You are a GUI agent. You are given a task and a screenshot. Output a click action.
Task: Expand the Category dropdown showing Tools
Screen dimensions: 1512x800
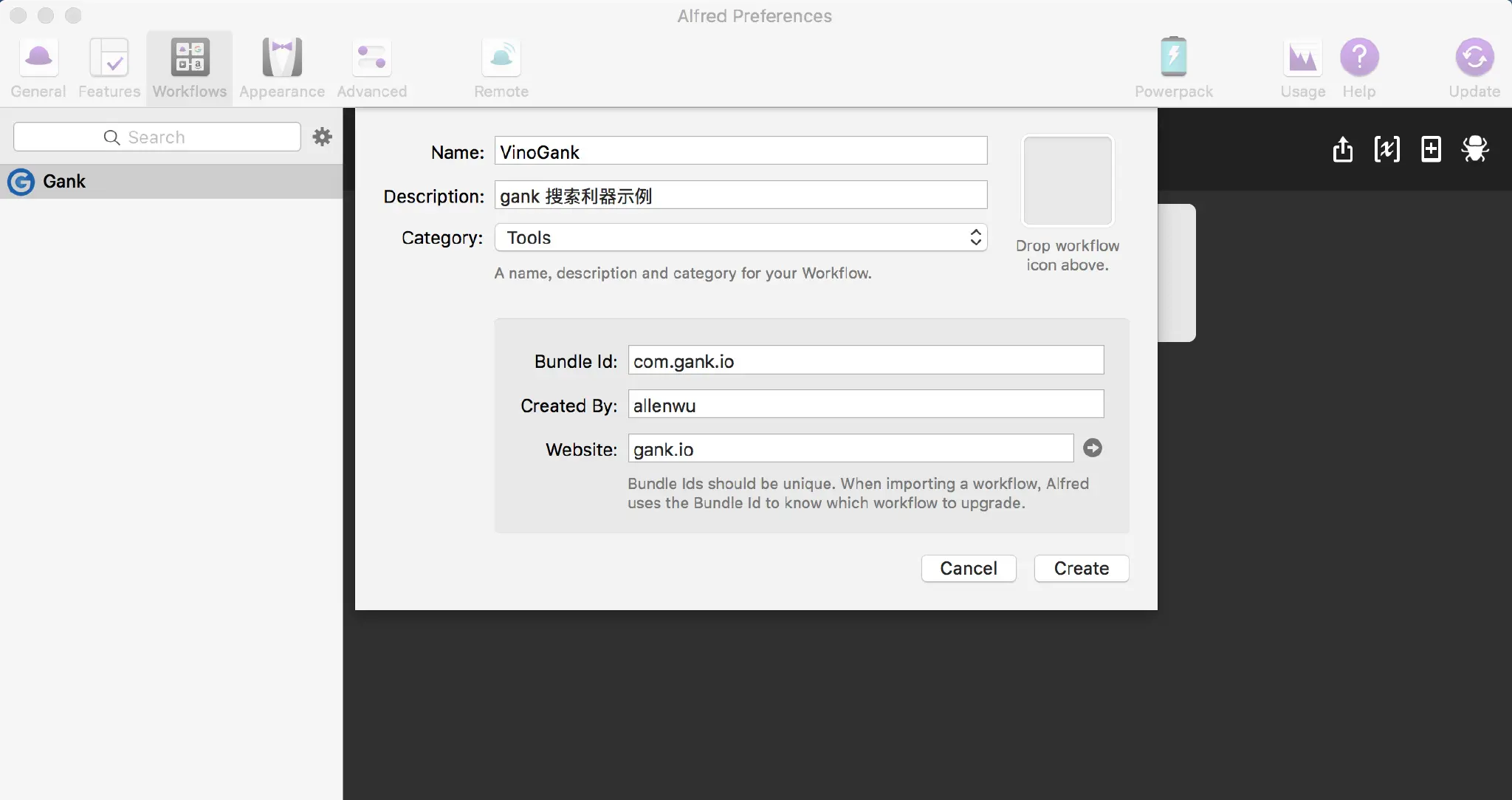[740, 238]
